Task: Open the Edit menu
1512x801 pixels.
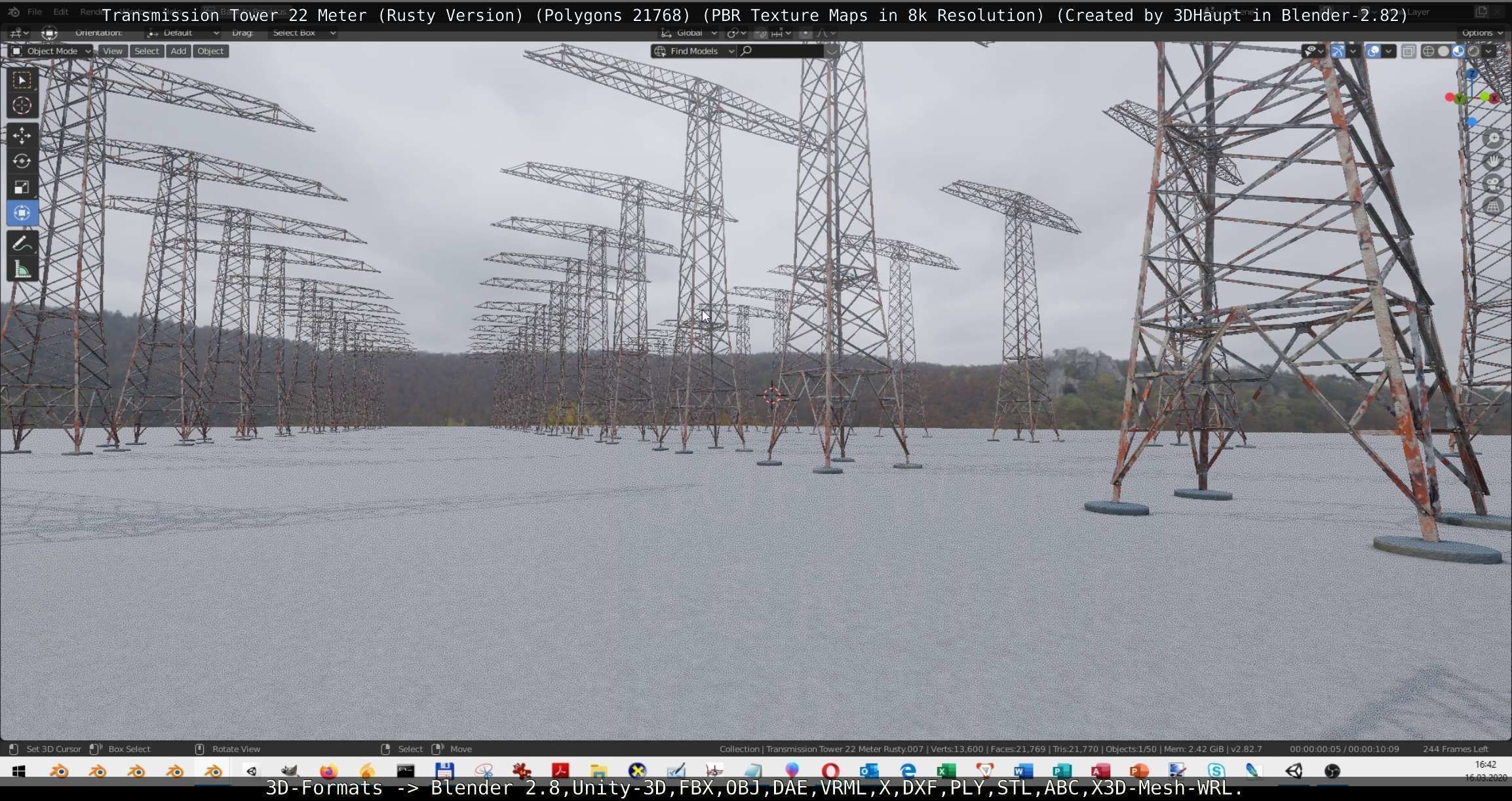Action: click(61, 12)
